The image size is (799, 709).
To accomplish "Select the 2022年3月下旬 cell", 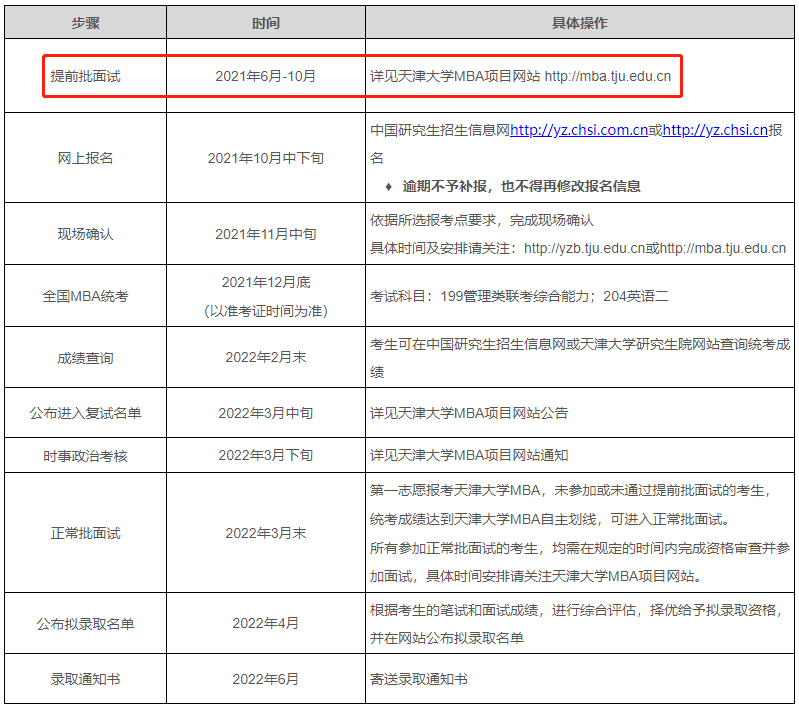I will tap(265, 455).
